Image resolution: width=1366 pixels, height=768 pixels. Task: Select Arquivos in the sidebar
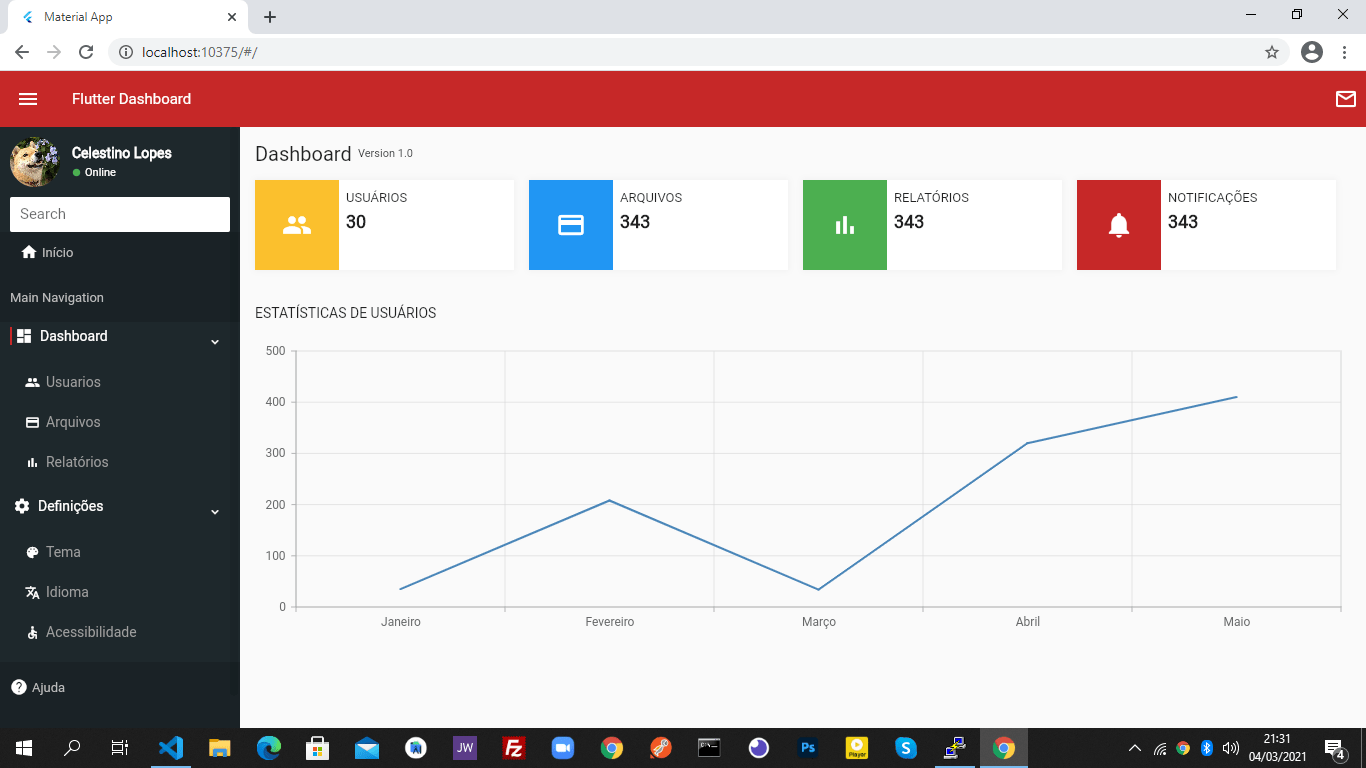[74, 421]
